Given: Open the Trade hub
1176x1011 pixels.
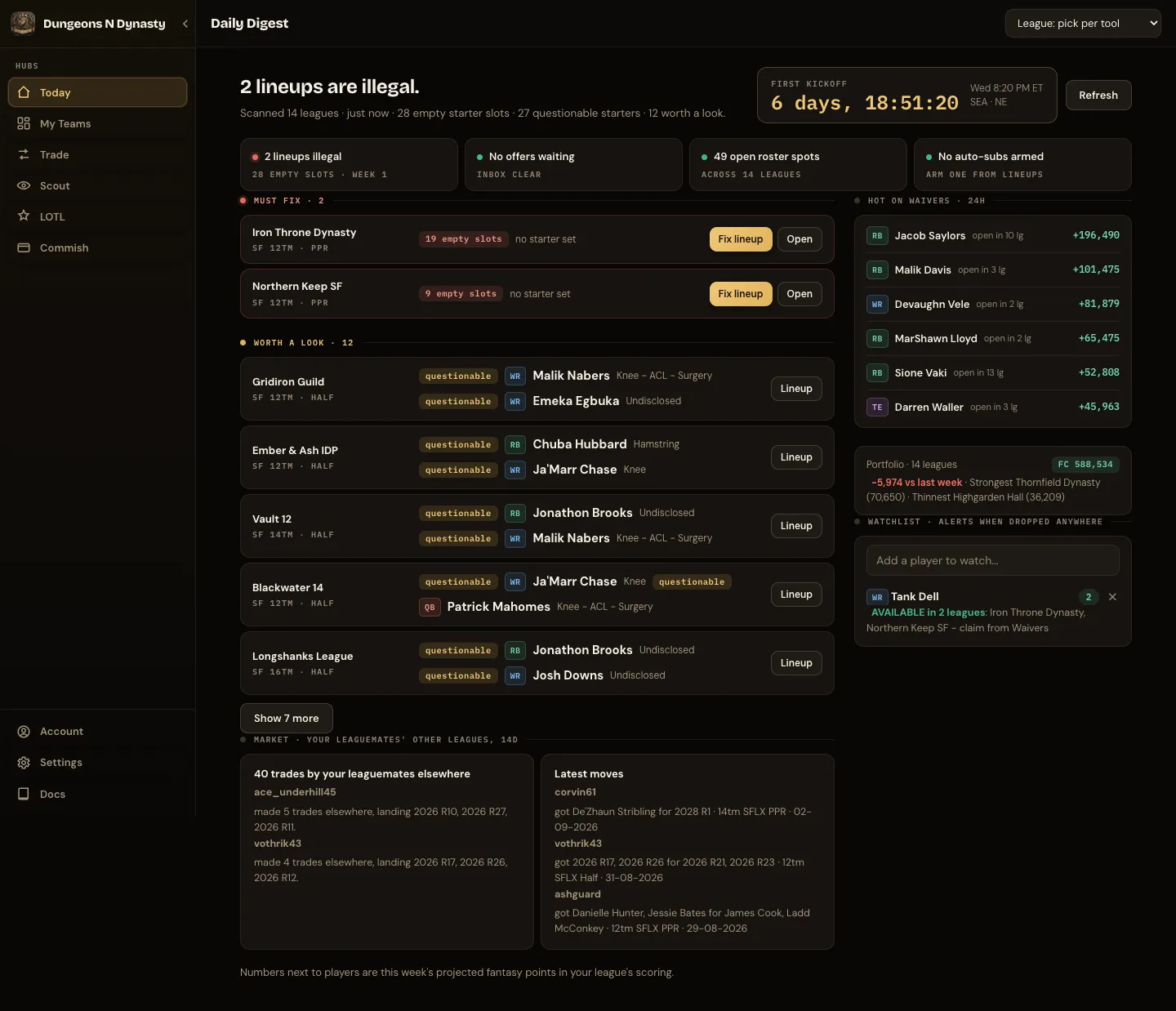Looking at the screenshot, I should [x=97, y=154].
